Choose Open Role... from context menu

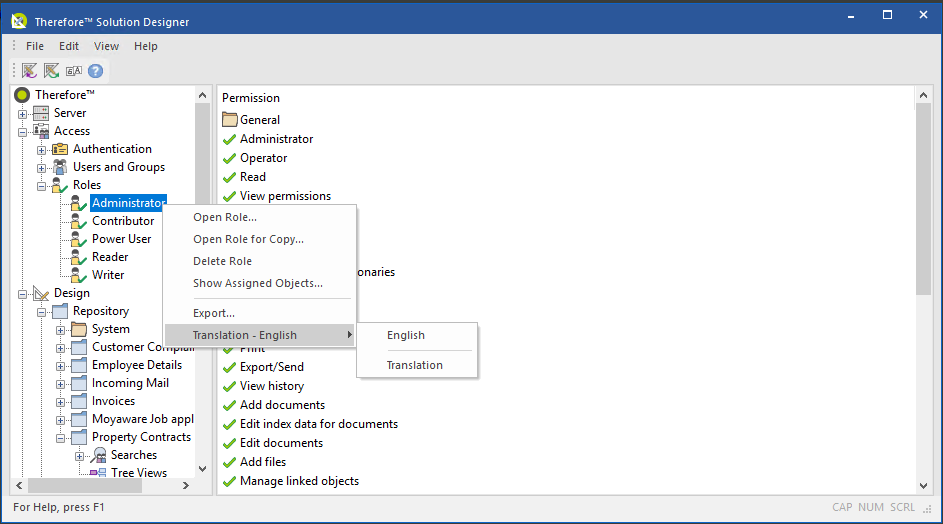click(260, 217)
